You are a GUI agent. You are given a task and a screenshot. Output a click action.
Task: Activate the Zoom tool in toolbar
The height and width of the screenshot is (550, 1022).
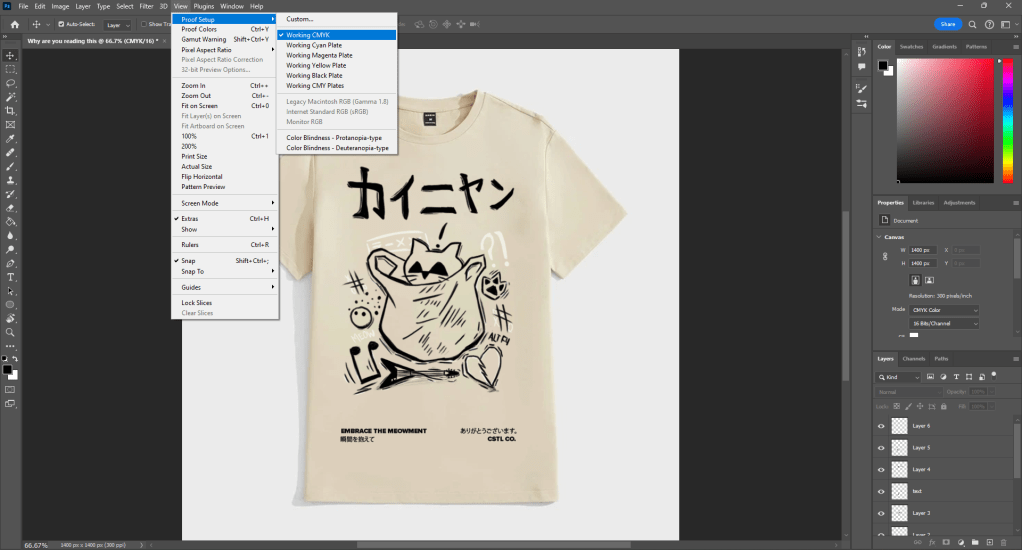tap(10, 332)
